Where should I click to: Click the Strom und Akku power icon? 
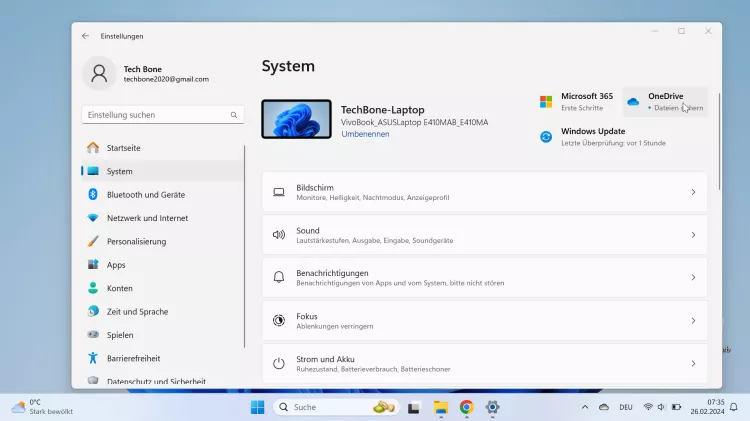pos(279,363)
